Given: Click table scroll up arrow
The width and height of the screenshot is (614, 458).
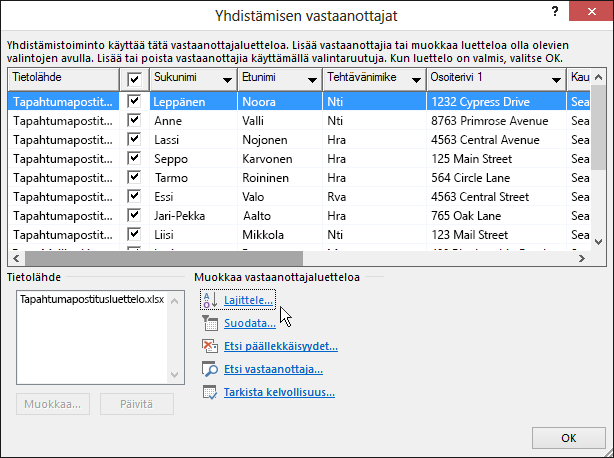Looking at the screenshot, I should 598,77.
